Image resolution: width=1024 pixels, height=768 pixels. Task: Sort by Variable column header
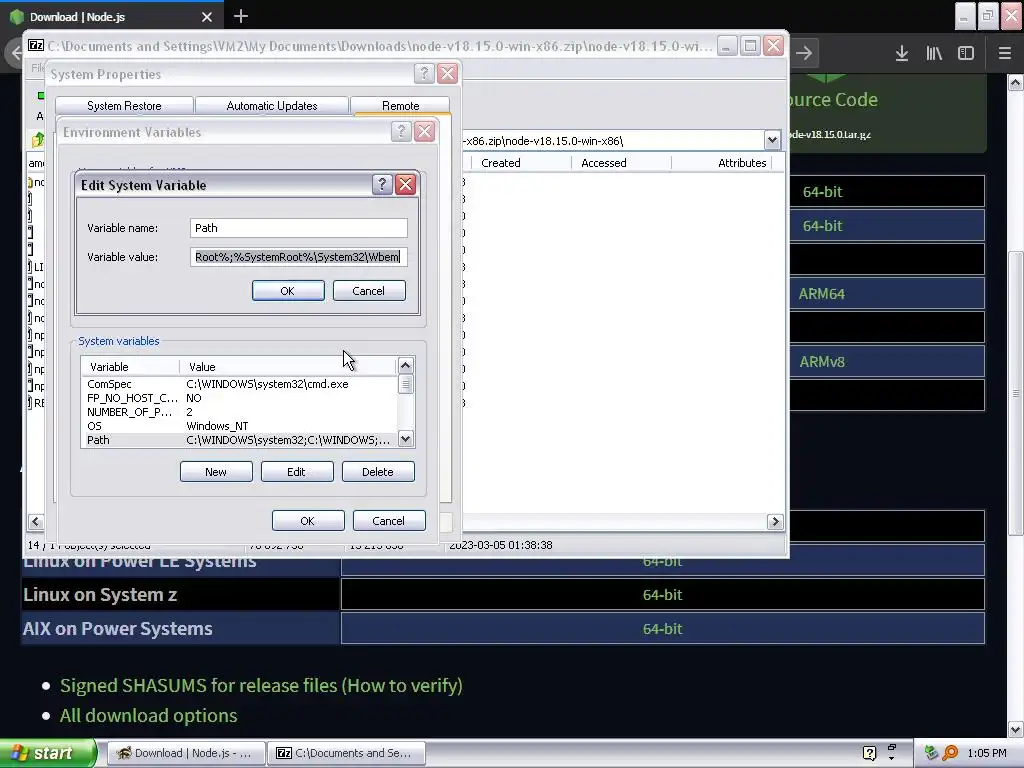[131, 366]
